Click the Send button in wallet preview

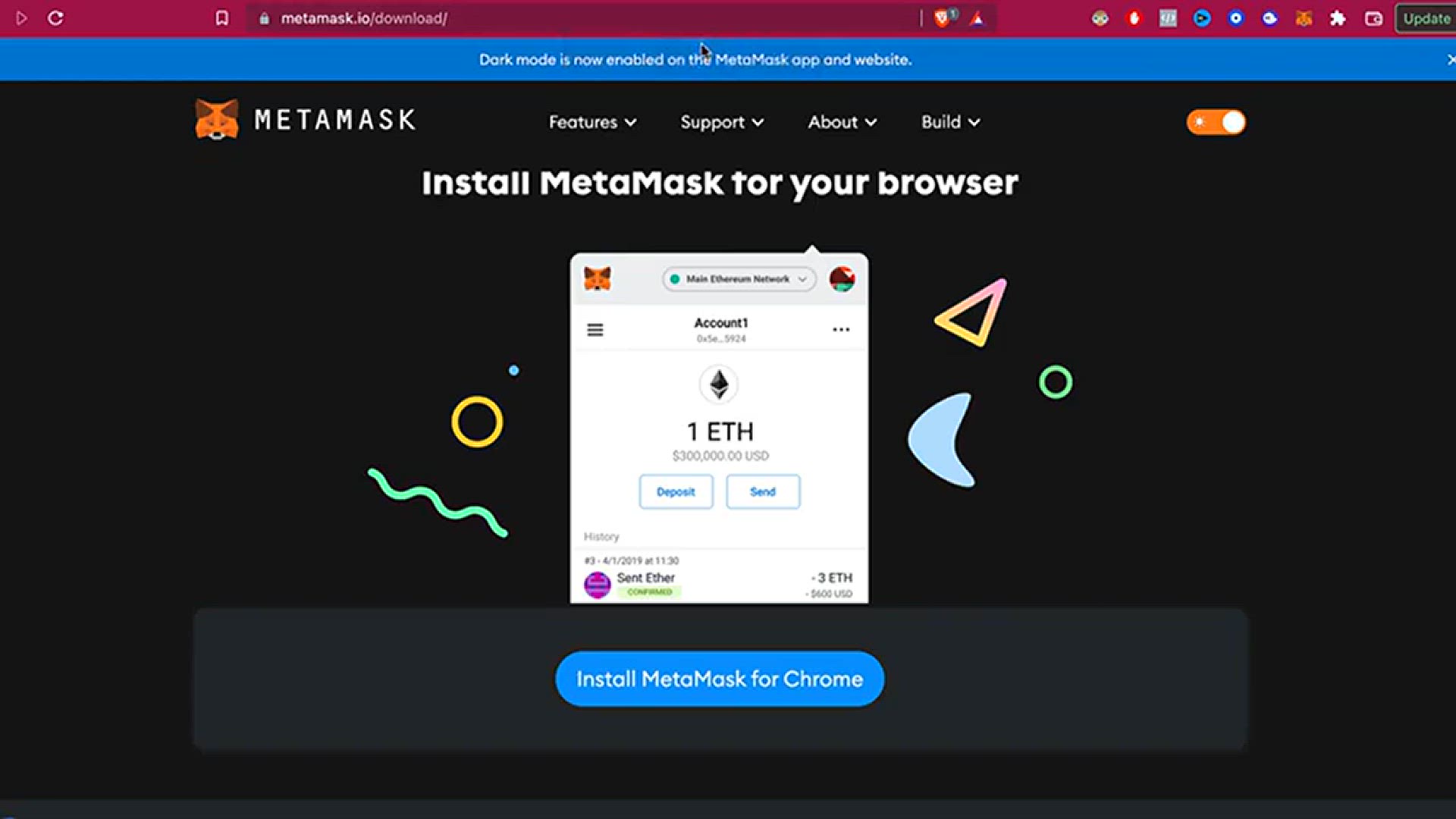tap(763, 491)
